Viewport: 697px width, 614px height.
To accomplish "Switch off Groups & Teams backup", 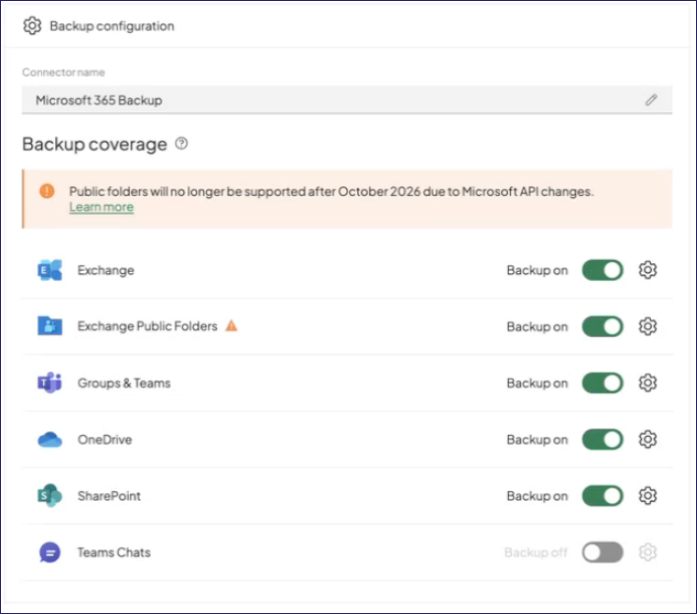I will click(x=603, y=383).
